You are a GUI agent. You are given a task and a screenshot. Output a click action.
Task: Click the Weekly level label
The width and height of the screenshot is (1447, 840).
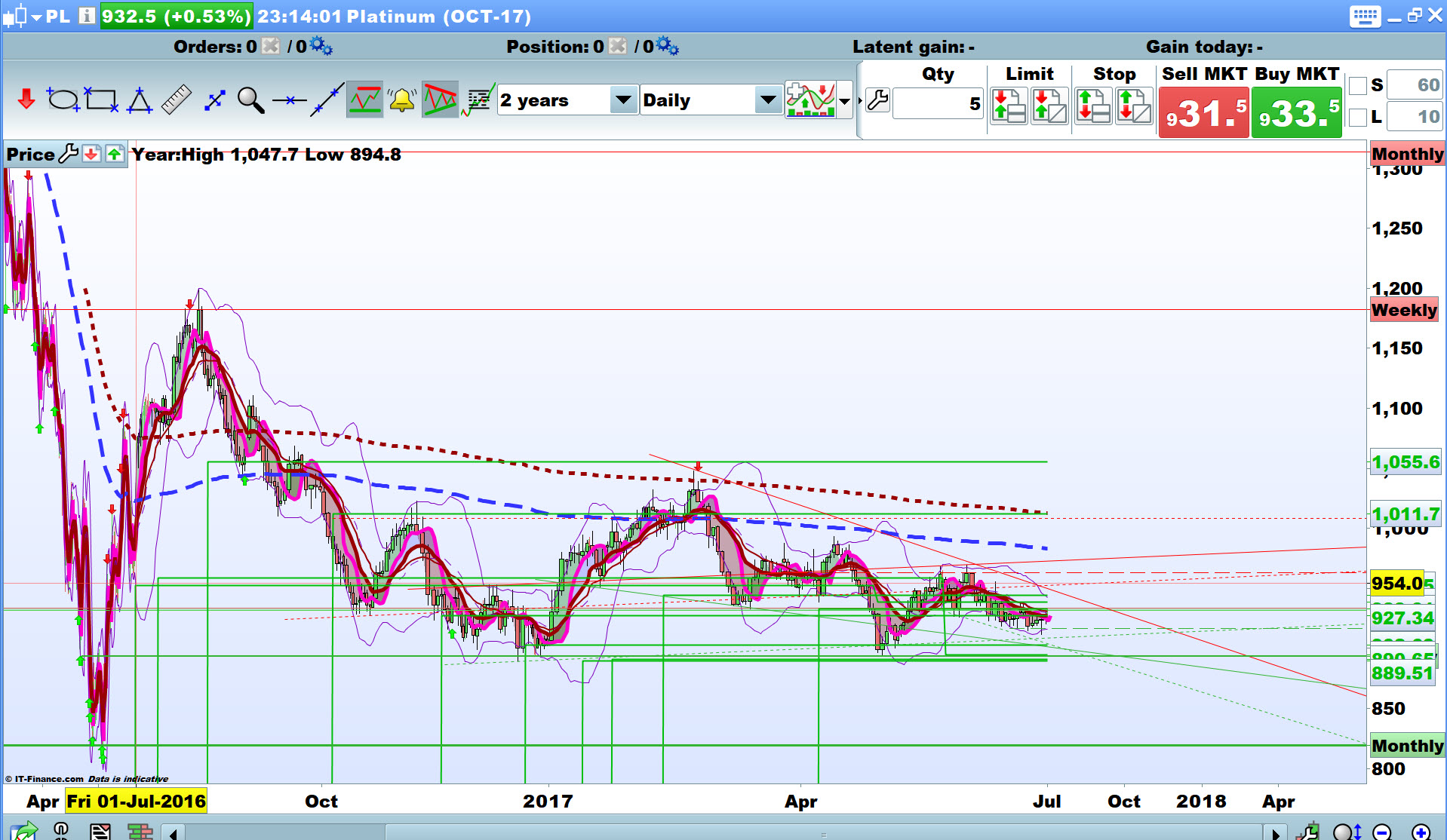(1404, 310)
